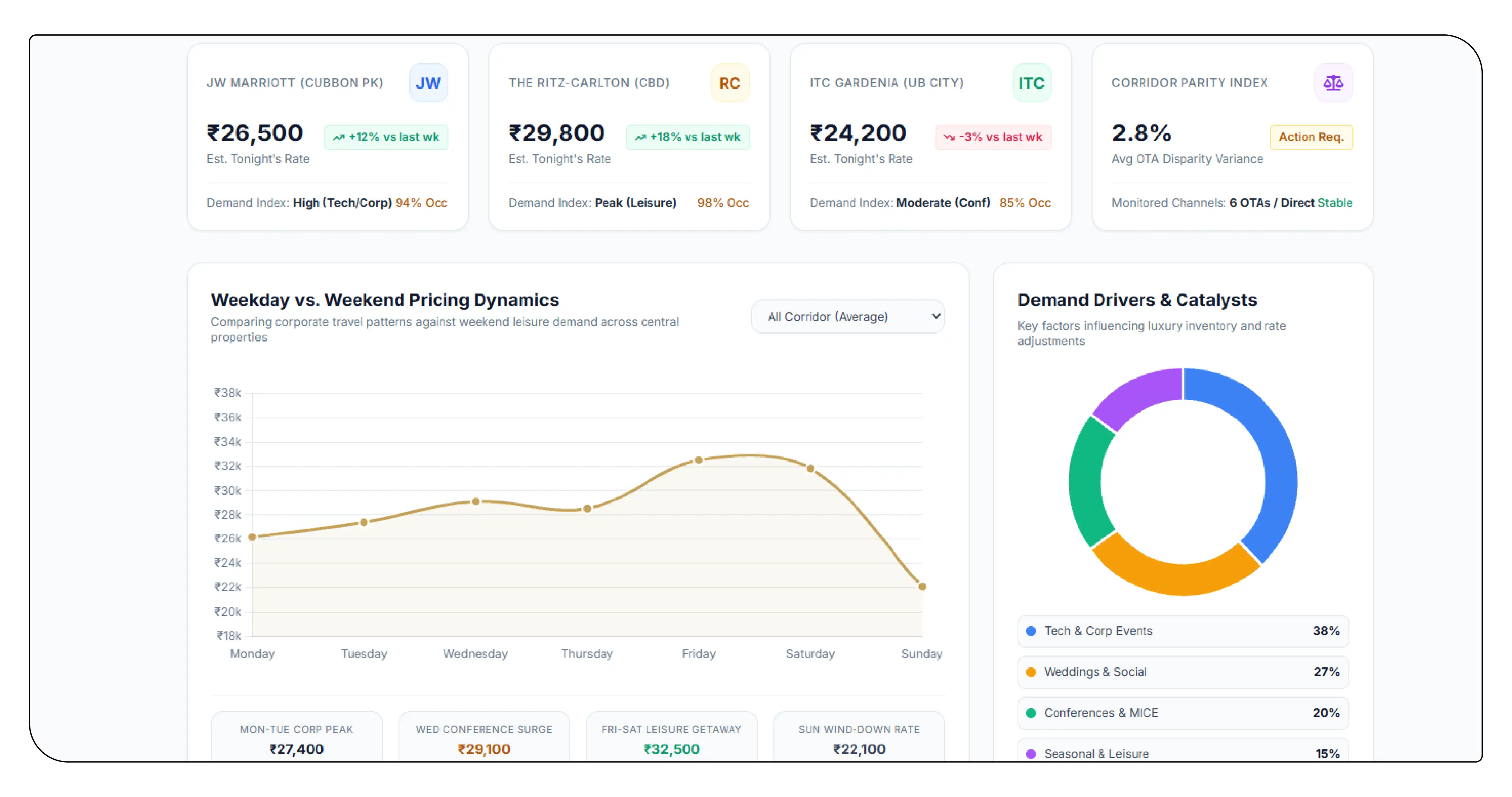
Task: Click the 85% Occ occupancy text
Action: coord(1025,202)
